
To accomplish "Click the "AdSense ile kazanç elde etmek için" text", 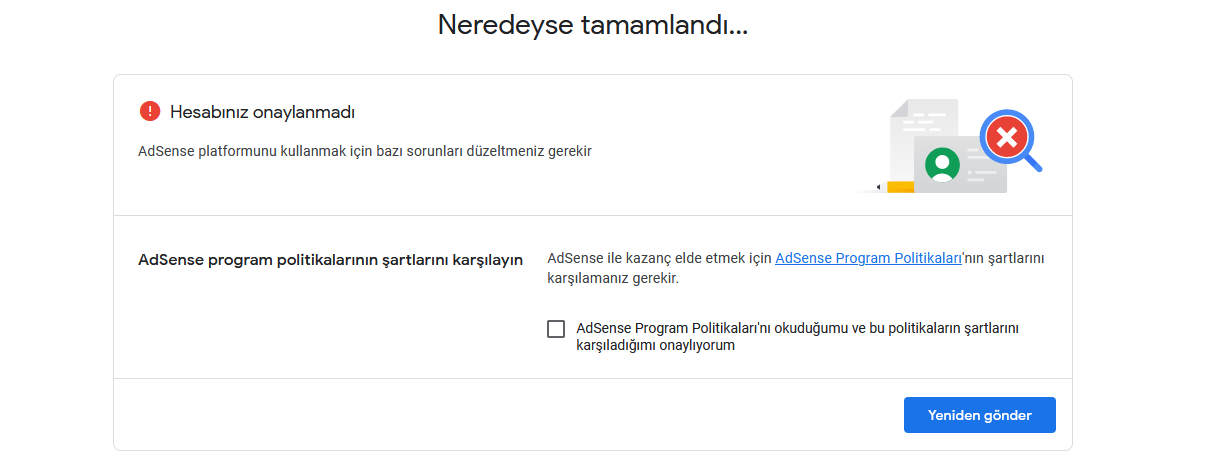I will [660, 259].
